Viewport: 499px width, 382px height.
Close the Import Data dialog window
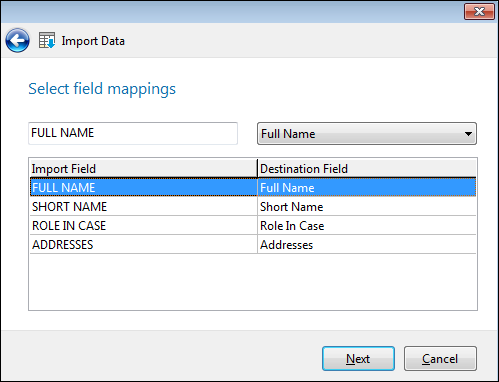479,12
